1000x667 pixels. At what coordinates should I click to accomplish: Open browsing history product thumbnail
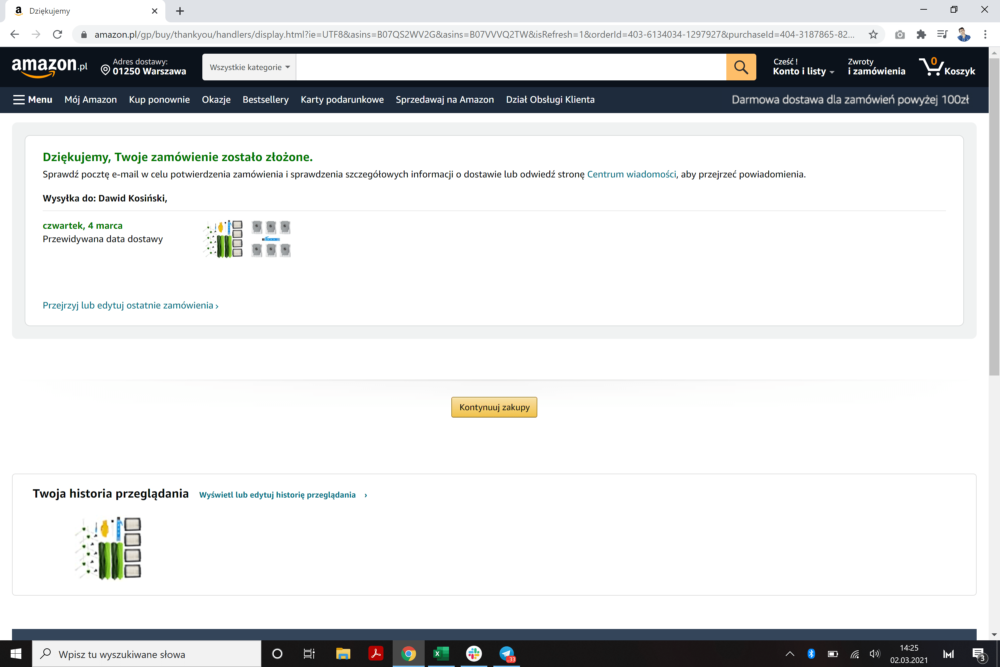109,548
